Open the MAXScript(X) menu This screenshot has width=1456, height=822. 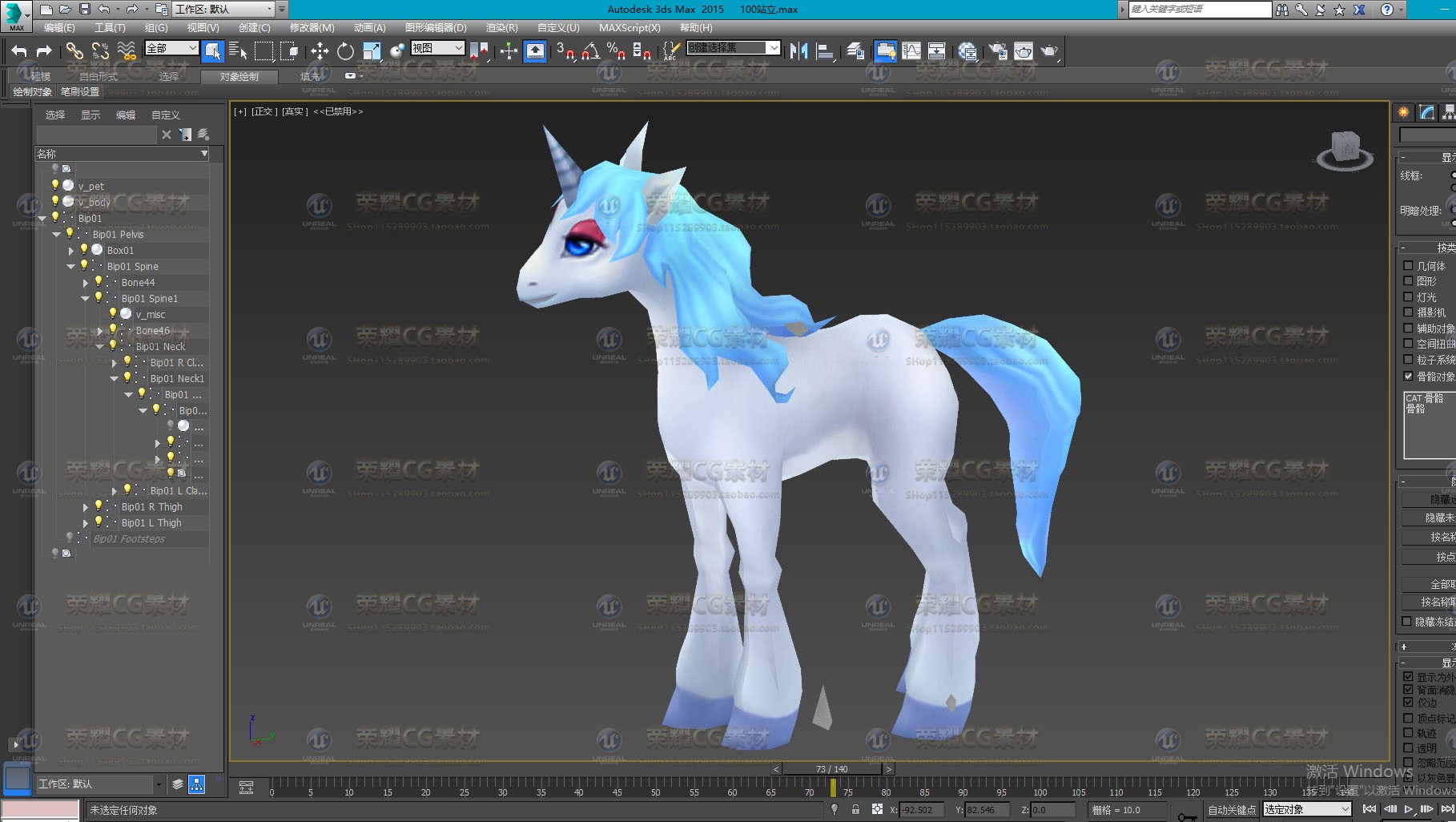[629, 27]
